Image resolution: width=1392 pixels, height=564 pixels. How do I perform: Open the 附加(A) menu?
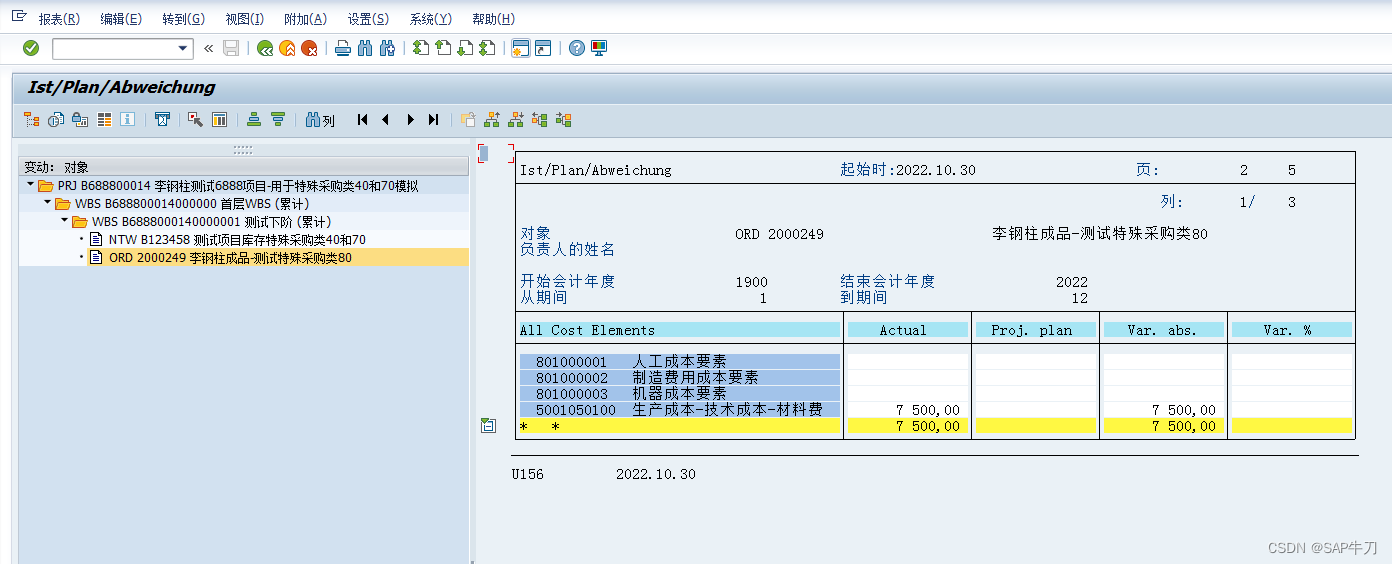[x=305, y=19]
